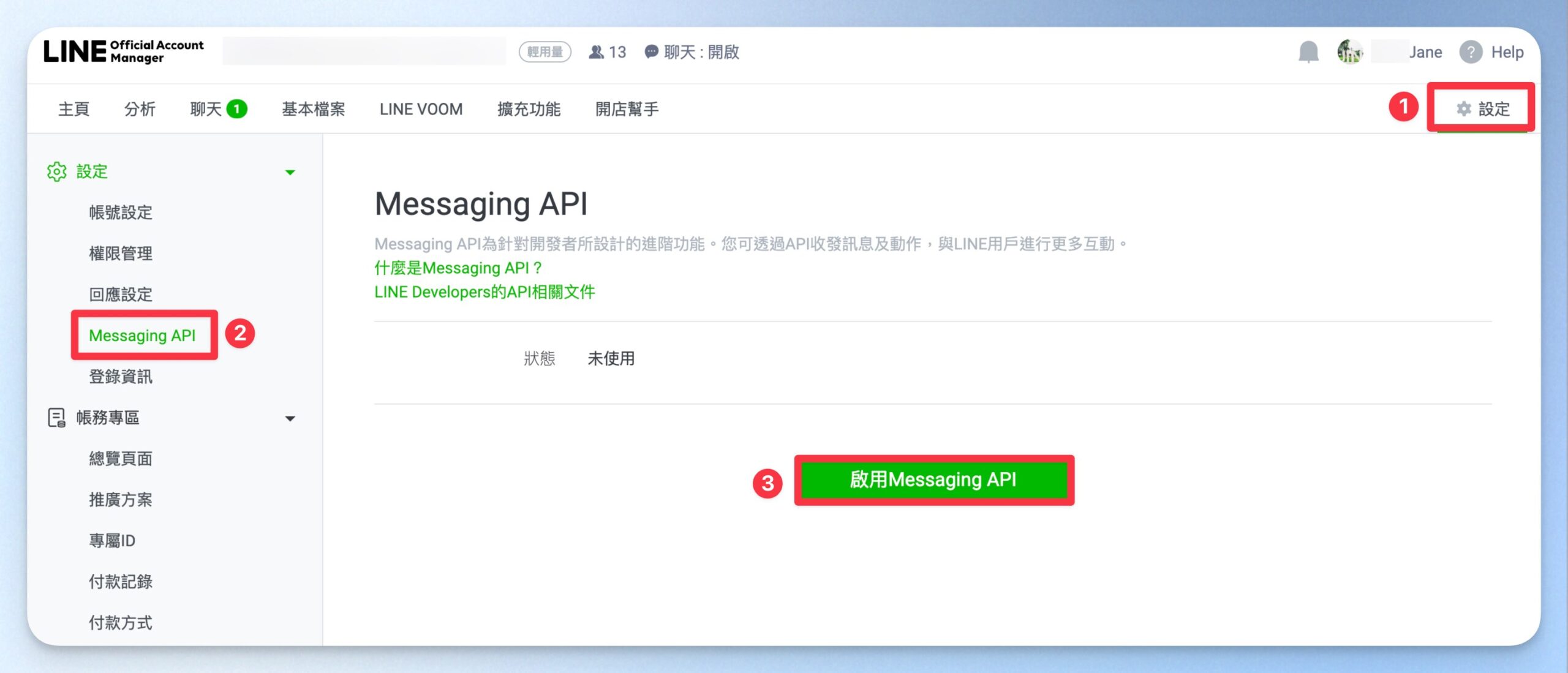Click the notification bell icon
Image resolution: width=1568 pixels, height=673 pixels.
click(x=1308, y=52)
